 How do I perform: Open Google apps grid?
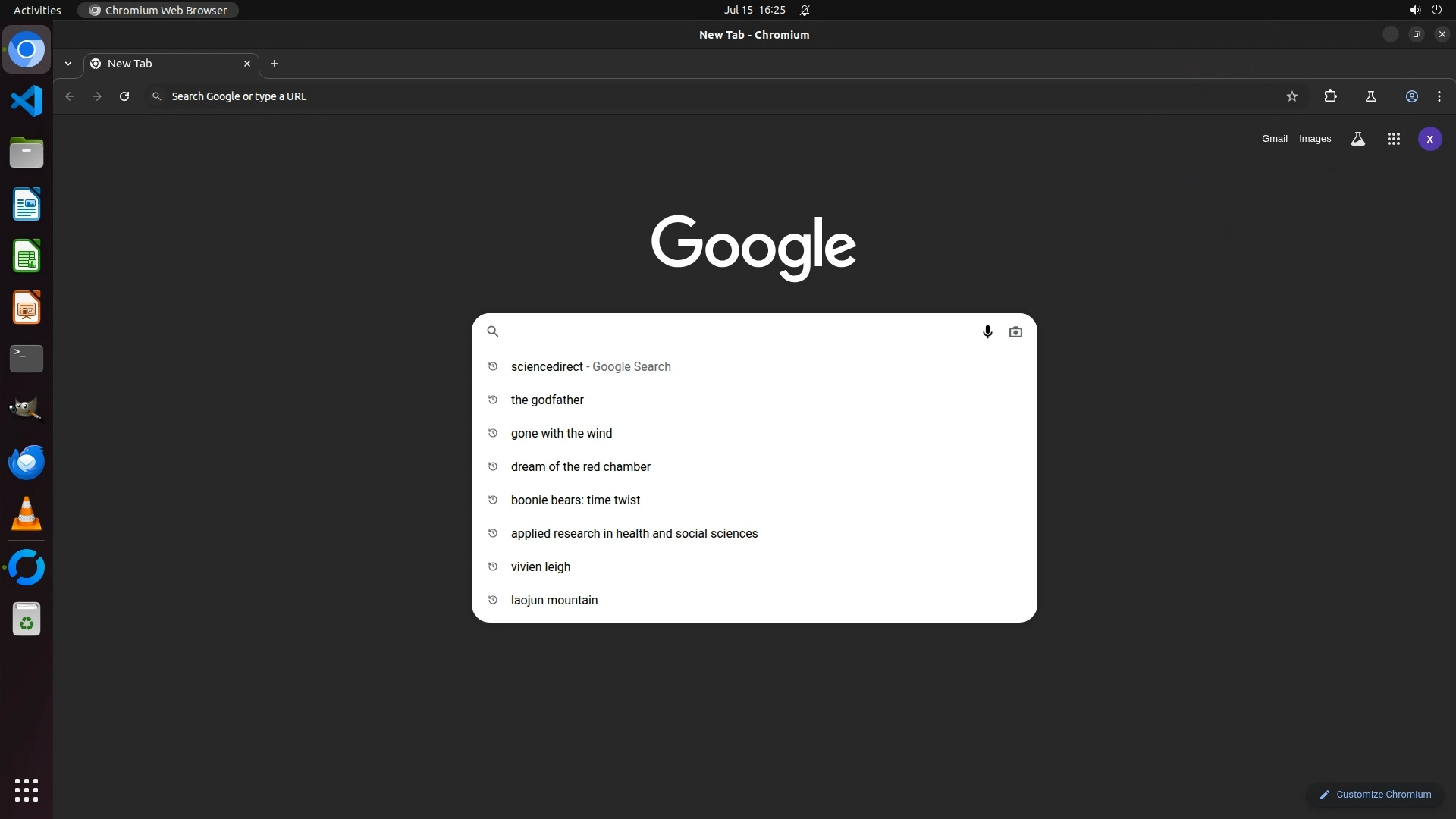click(1393, 139)
